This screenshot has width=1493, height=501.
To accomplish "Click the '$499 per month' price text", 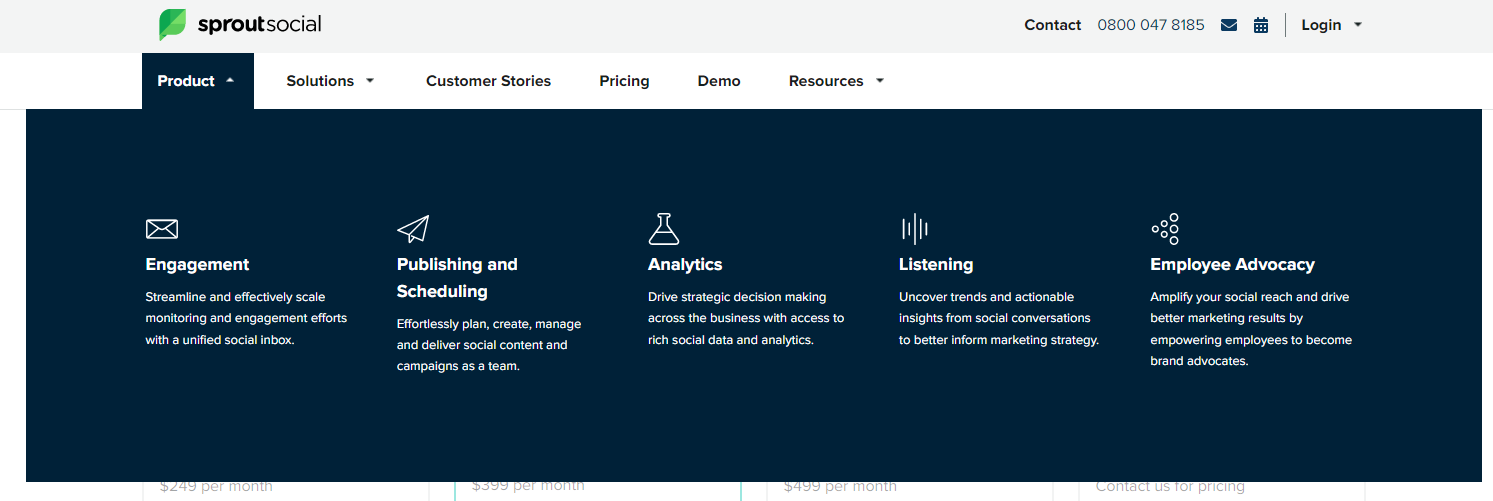I will (x=840, y=486).
